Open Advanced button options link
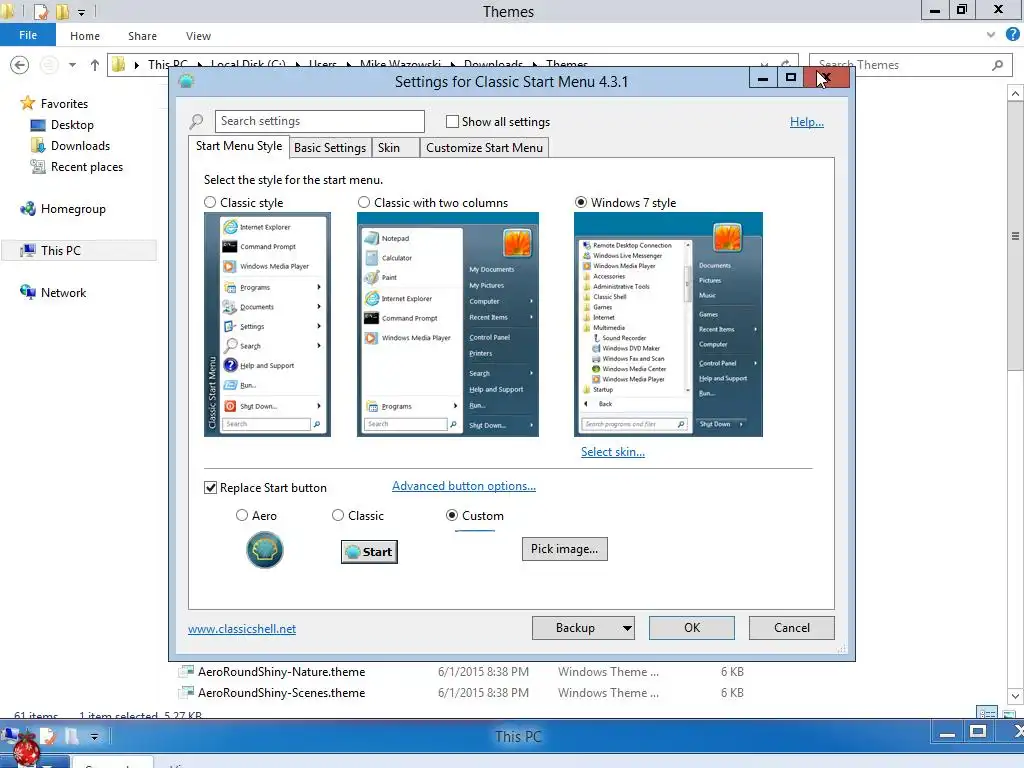The width and height of the screenshot is (1024, 768). [x=464, y=486]
